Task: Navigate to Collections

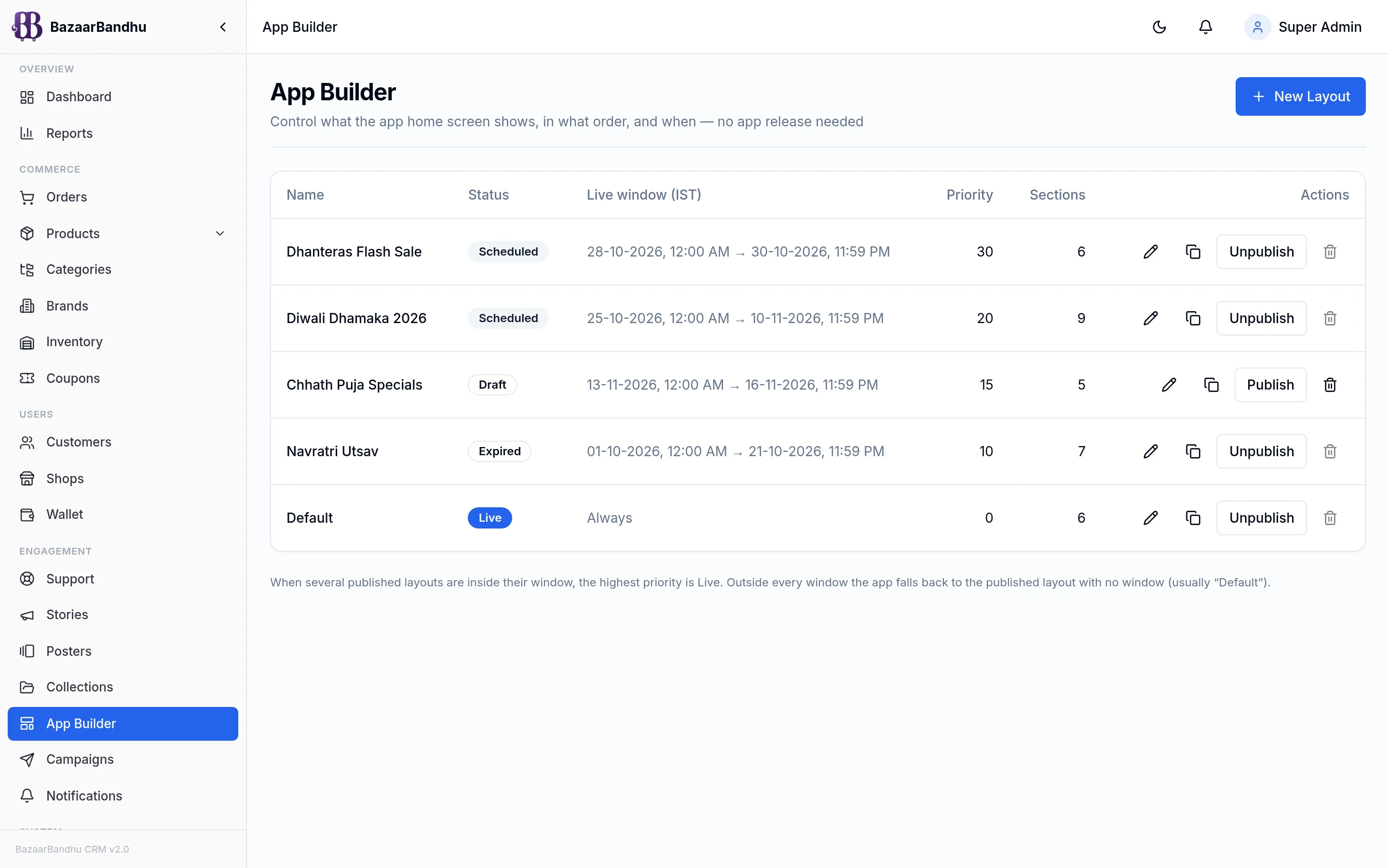Action: (123, 687)
